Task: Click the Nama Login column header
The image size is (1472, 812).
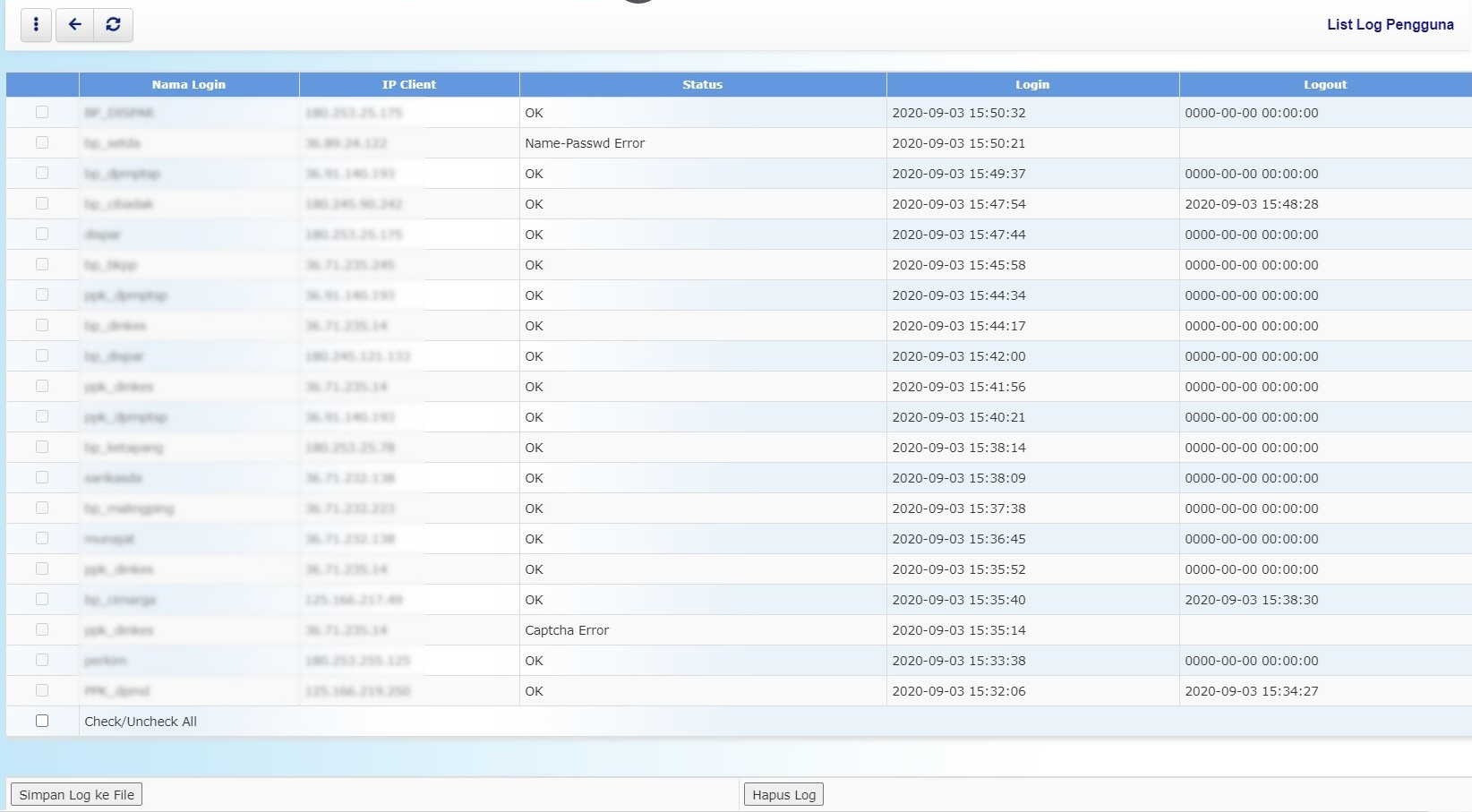Action: point(189,84)
